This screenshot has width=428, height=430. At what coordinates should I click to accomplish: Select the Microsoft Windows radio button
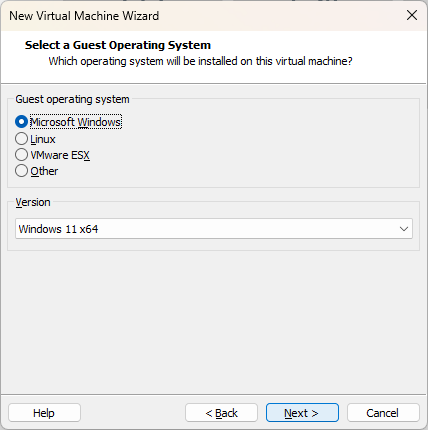pyautogui.click(x=21, y=122)
